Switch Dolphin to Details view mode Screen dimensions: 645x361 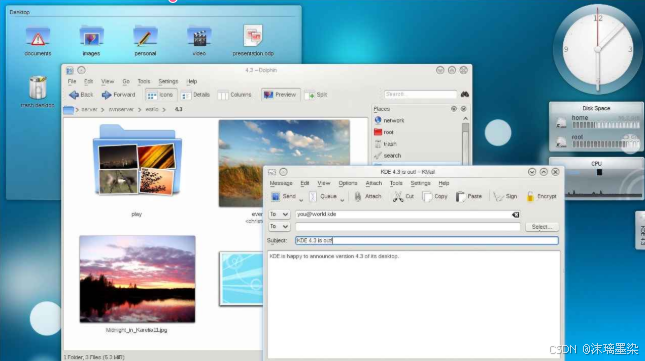point(196,95)
